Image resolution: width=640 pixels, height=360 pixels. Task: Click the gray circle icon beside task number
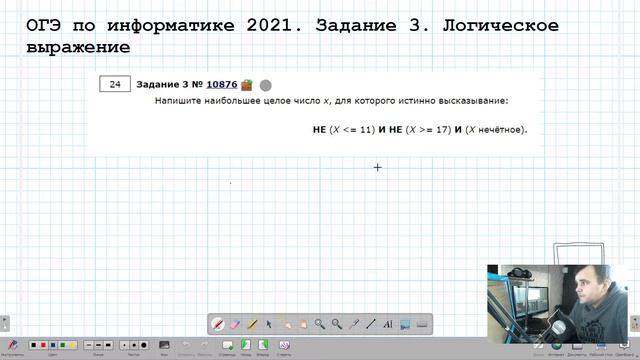(x=266, y=85)
